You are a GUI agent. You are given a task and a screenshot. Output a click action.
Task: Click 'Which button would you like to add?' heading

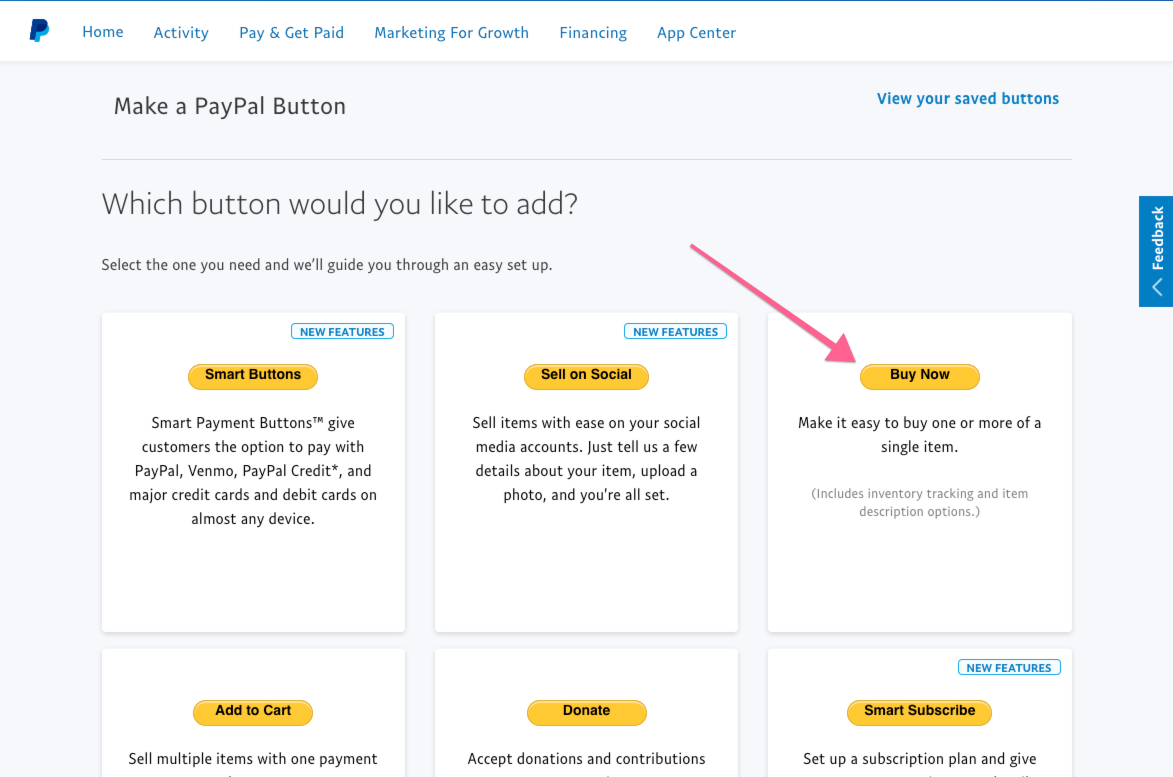340,203
